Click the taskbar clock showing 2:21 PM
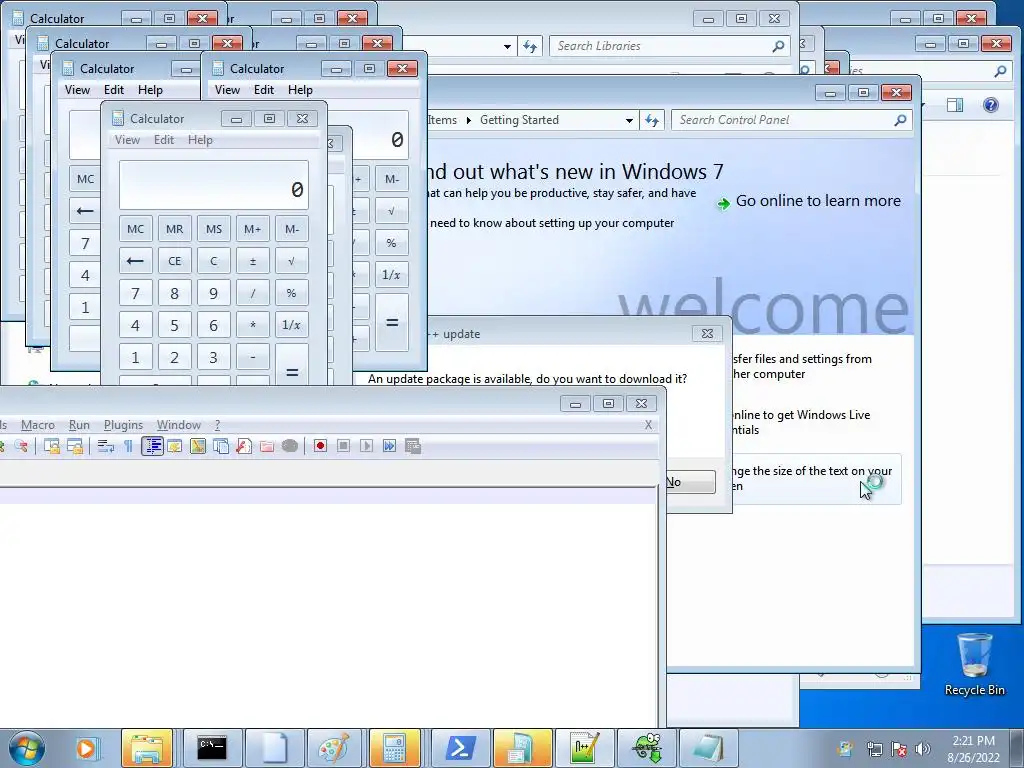 tap(973, 748)
